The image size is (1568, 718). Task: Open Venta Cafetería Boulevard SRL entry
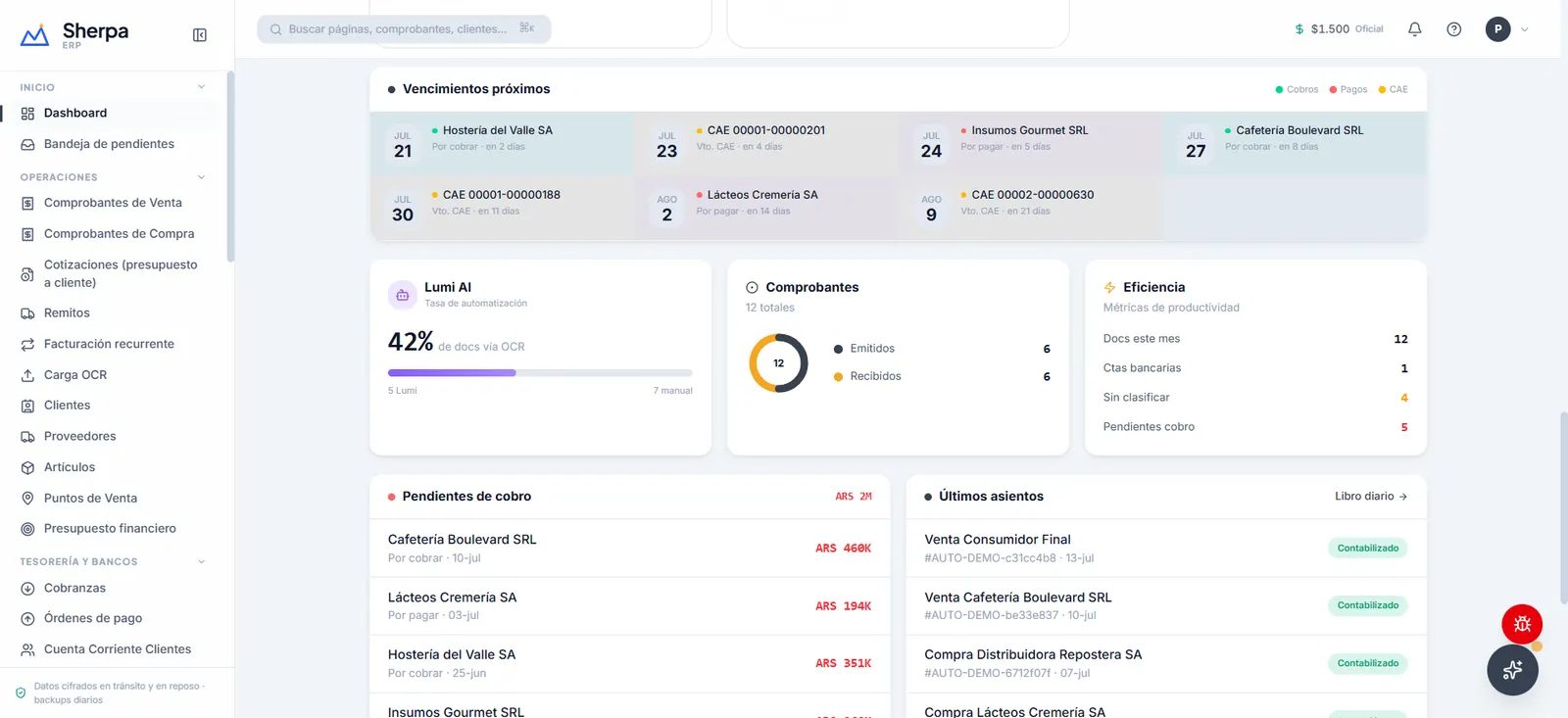coord(1166,606)
